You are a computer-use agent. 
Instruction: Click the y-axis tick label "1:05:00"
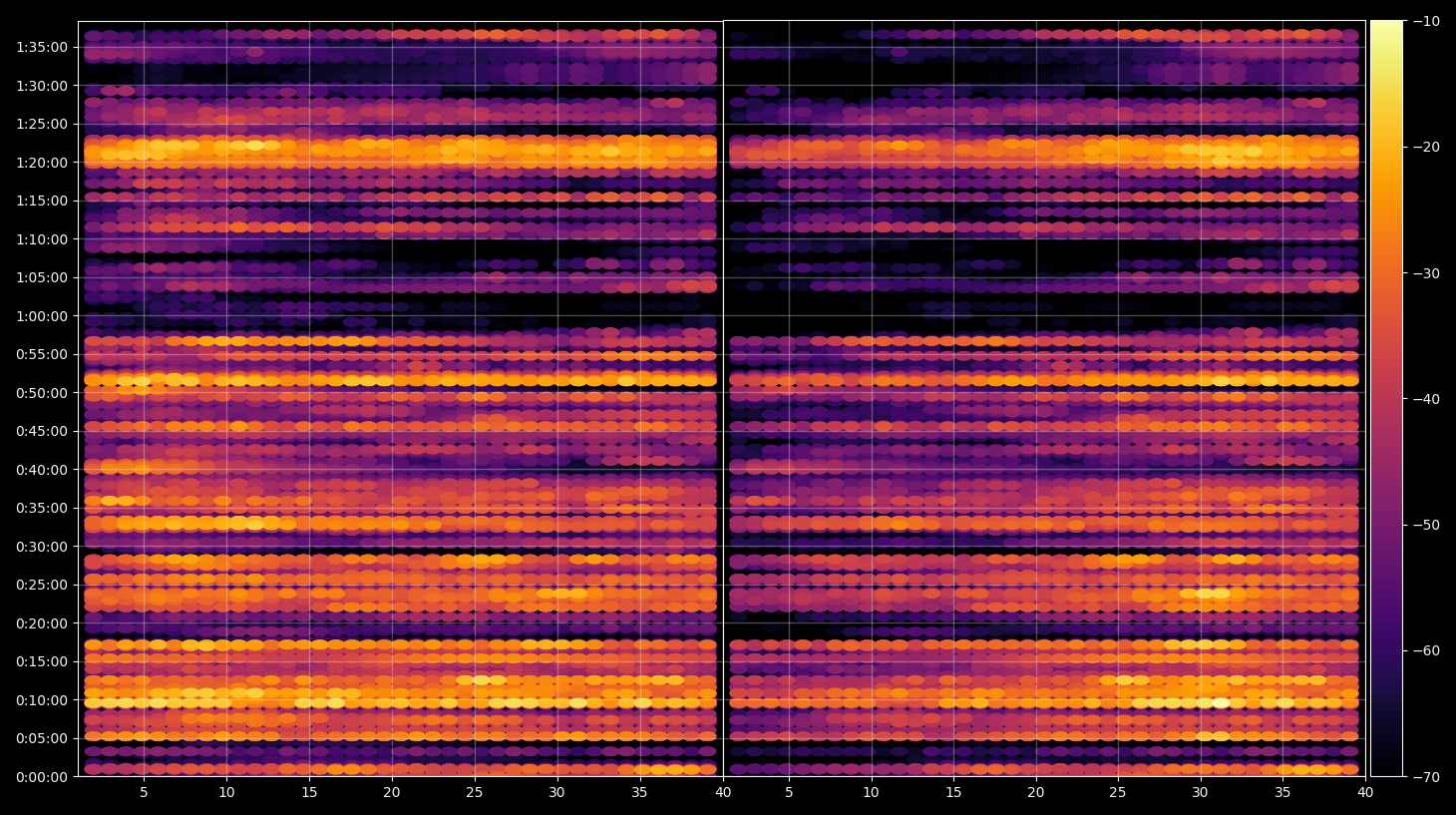(42, 277)
